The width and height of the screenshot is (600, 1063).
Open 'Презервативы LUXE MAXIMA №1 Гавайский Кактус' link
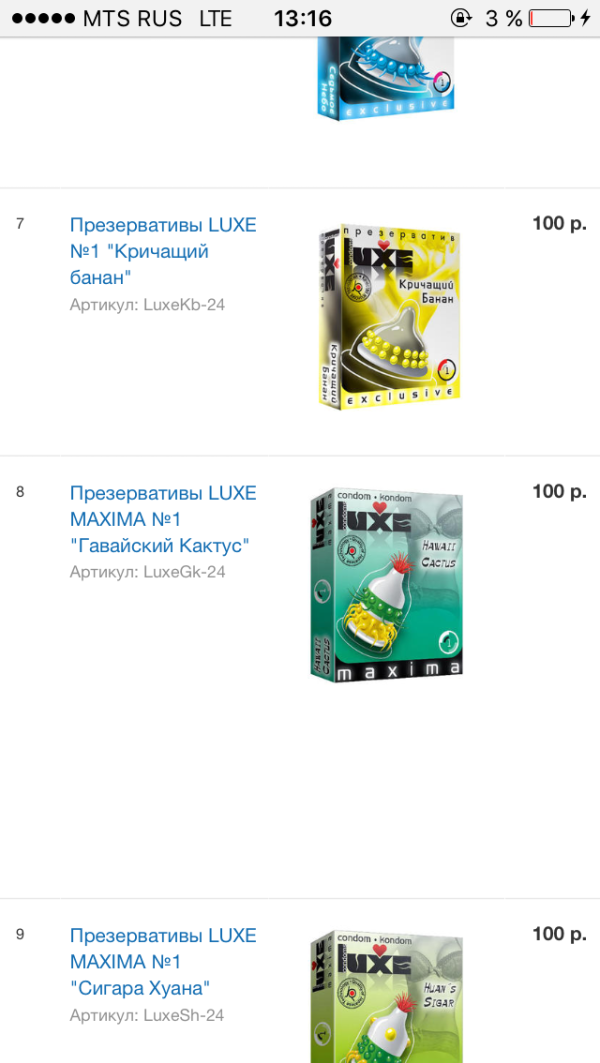pyautogui.click(x=163, y=519)
